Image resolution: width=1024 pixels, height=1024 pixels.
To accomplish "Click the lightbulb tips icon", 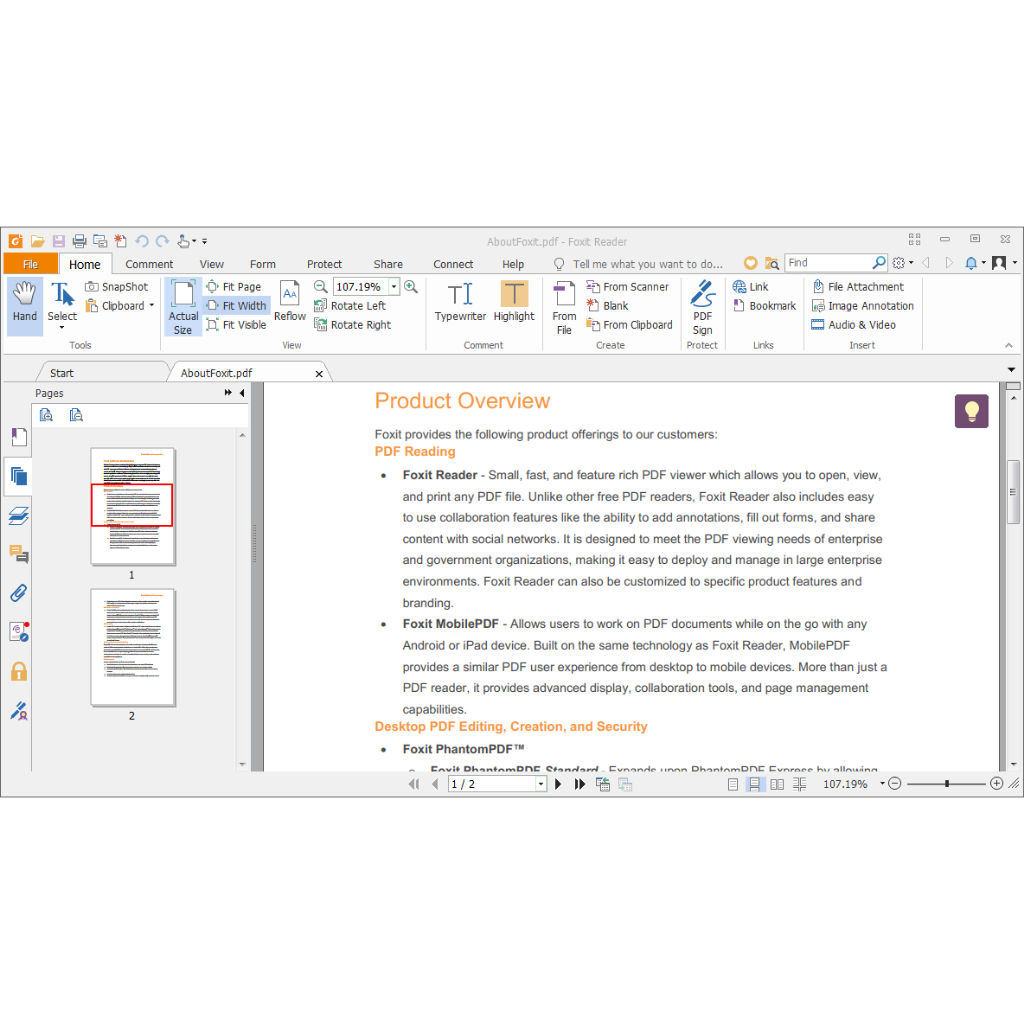I will click(x=971, y=411).
